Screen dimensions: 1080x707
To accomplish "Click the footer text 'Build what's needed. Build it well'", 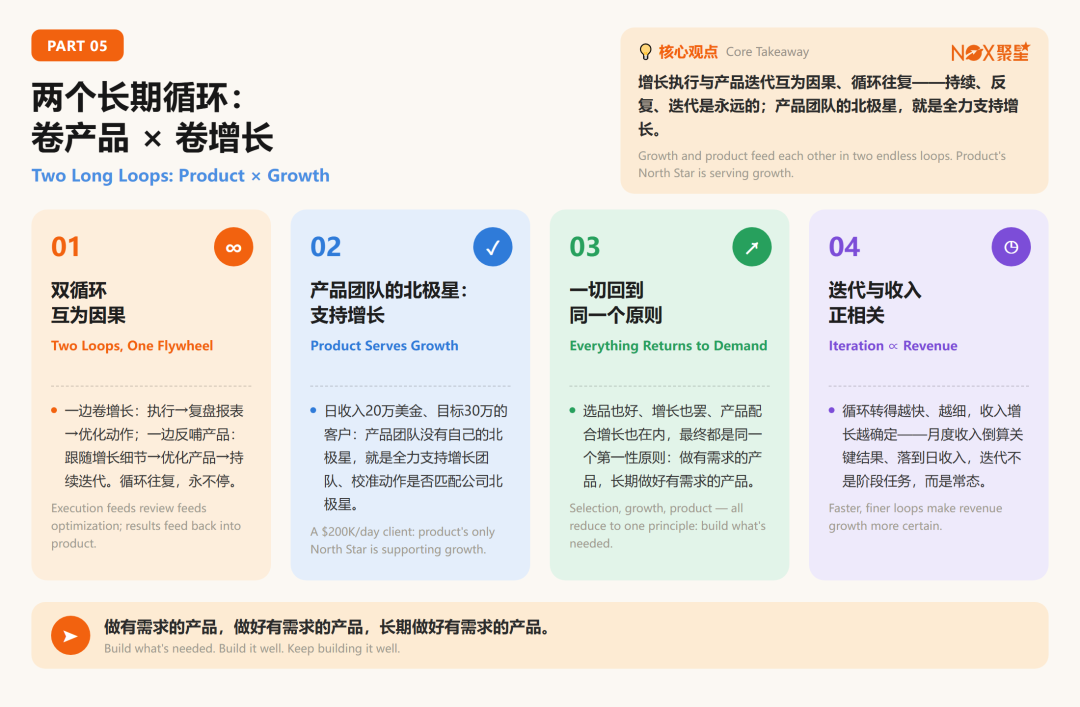I will [252, 648].
